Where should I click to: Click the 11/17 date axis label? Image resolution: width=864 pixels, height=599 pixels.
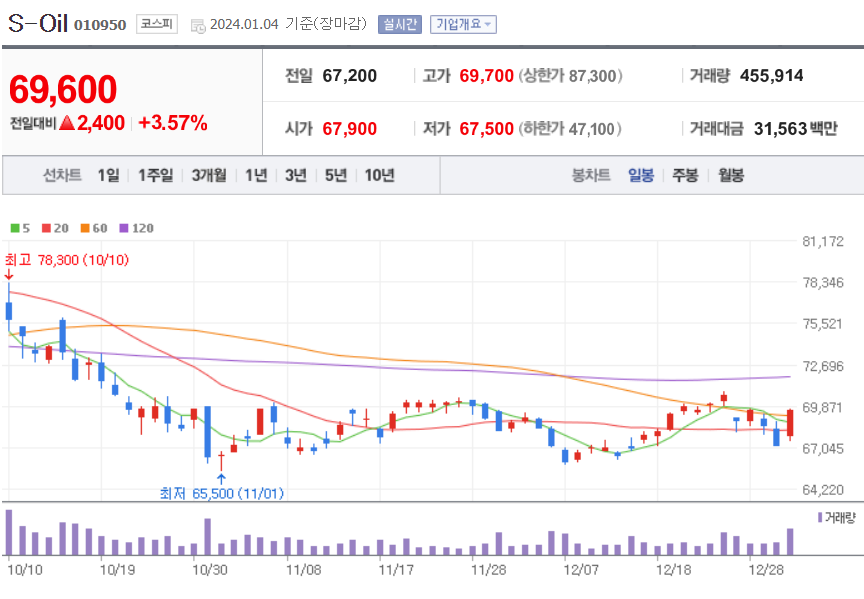pyautogui.click(x=396, y=570)
